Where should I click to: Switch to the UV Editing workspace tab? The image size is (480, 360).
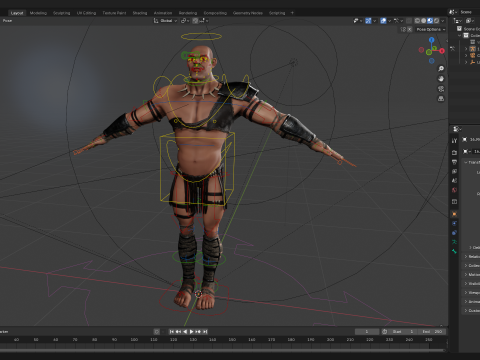click(x=86, y=13)
